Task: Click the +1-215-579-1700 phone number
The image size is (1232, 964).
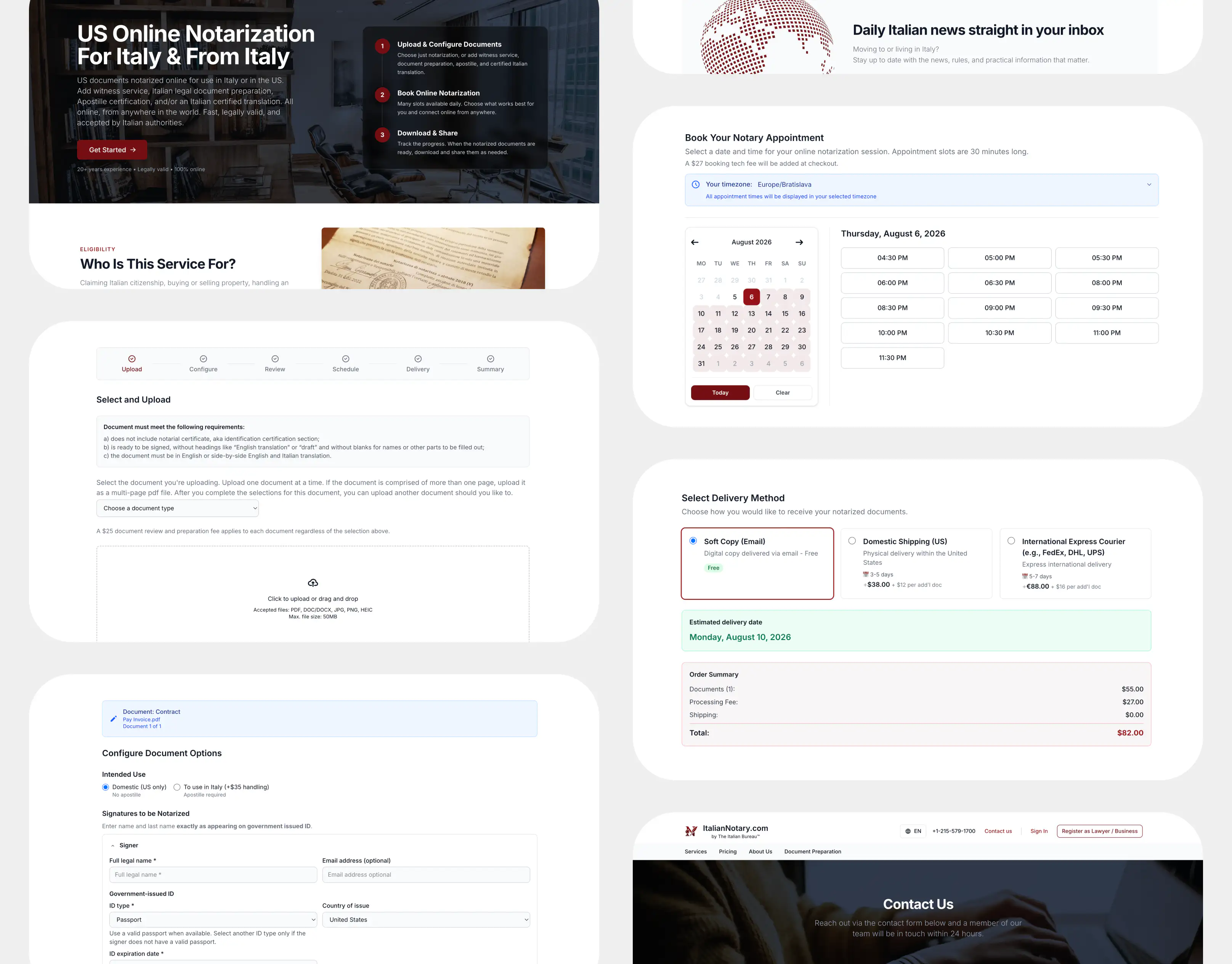Action: pos(954,831)
